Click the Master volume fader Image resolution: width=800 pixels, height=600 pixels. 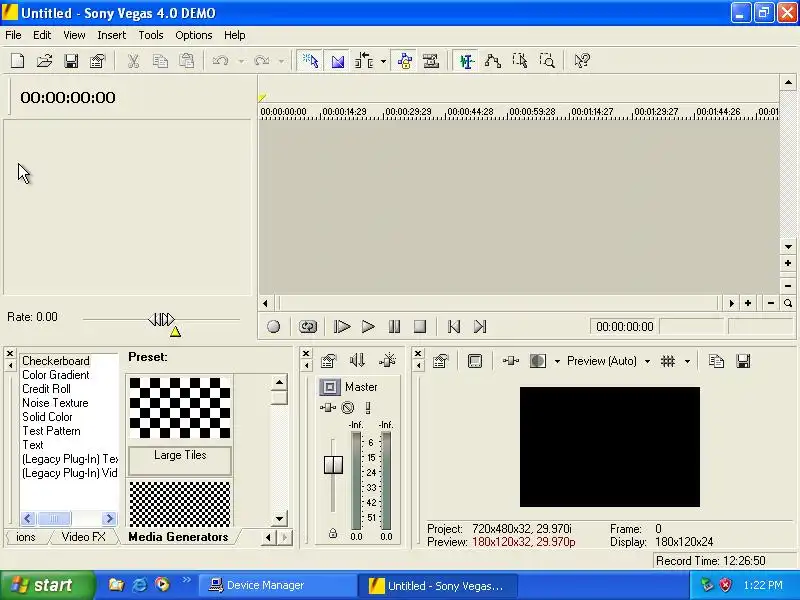tap(333, 465)
